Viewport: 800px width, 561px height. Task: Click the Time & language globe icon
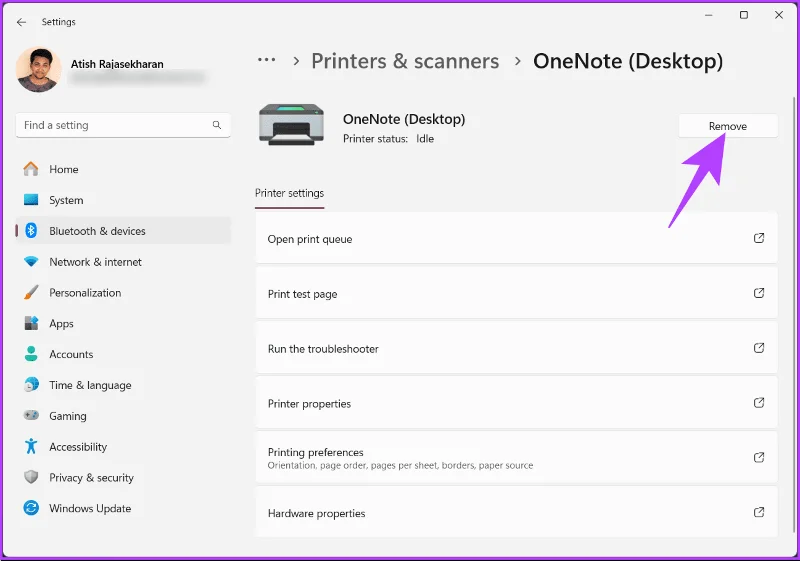click(31, 385)
